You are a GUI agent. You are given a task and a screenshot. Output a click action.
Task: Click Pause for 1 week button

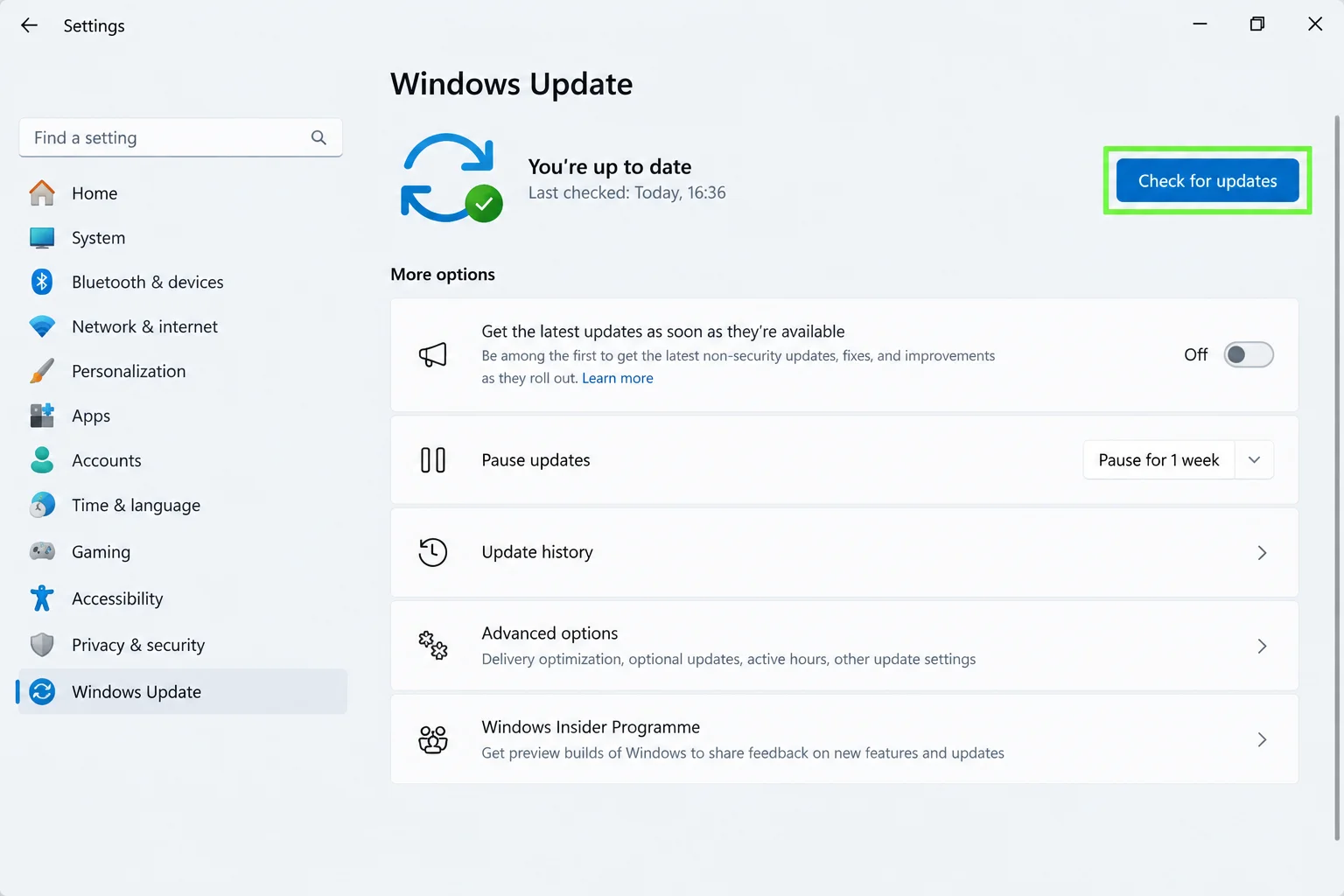coord(1158,460)
